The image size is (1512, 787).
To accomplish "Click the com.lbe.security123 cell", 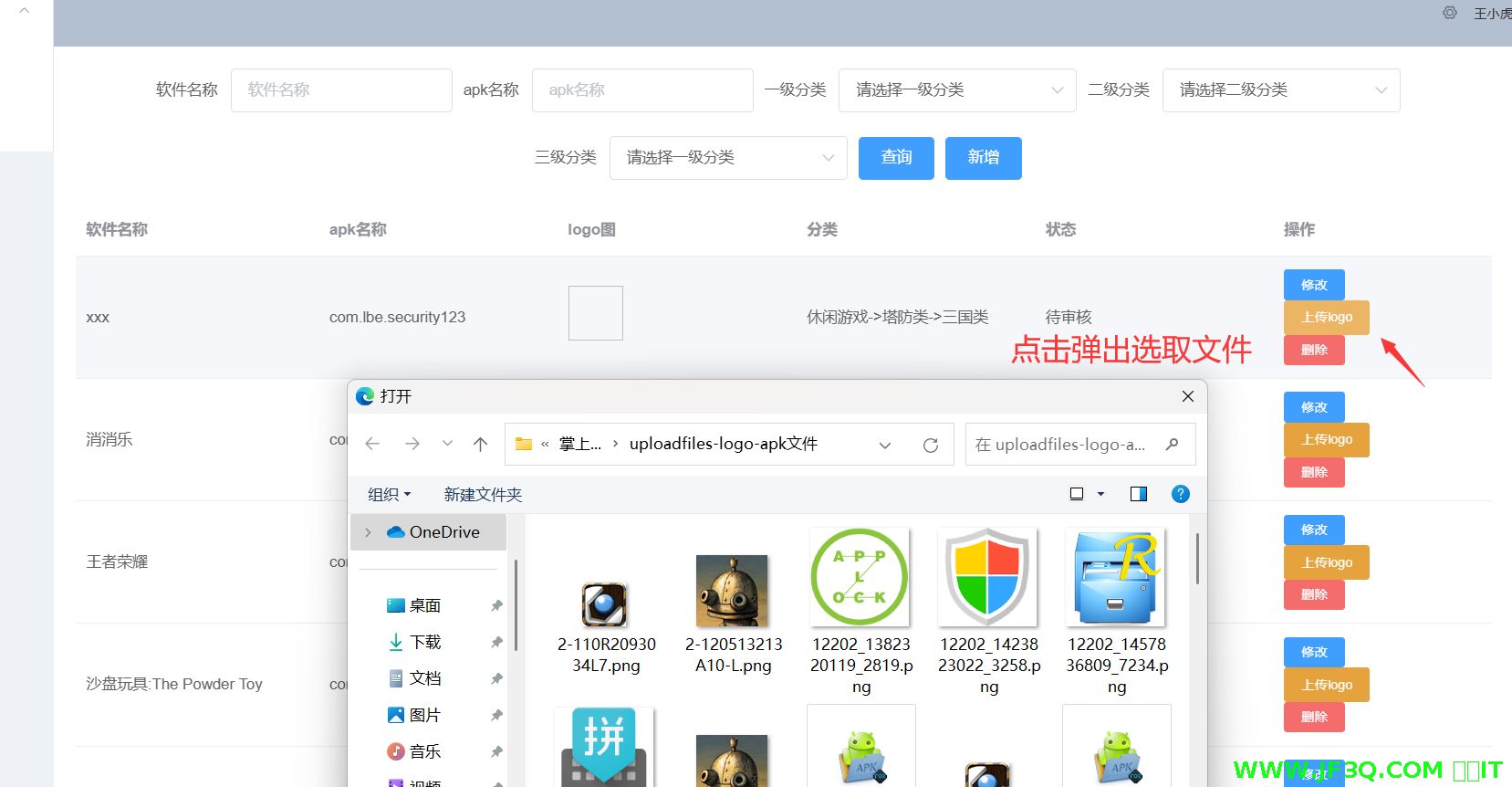I will [x=397, y=317].
